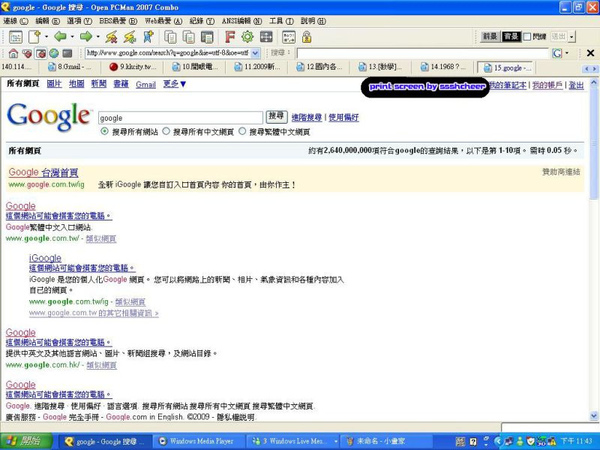The width and height of the screenshot is (600, 450).
Task: Expand hidden tray icons arrow
Action: point(498,441)
